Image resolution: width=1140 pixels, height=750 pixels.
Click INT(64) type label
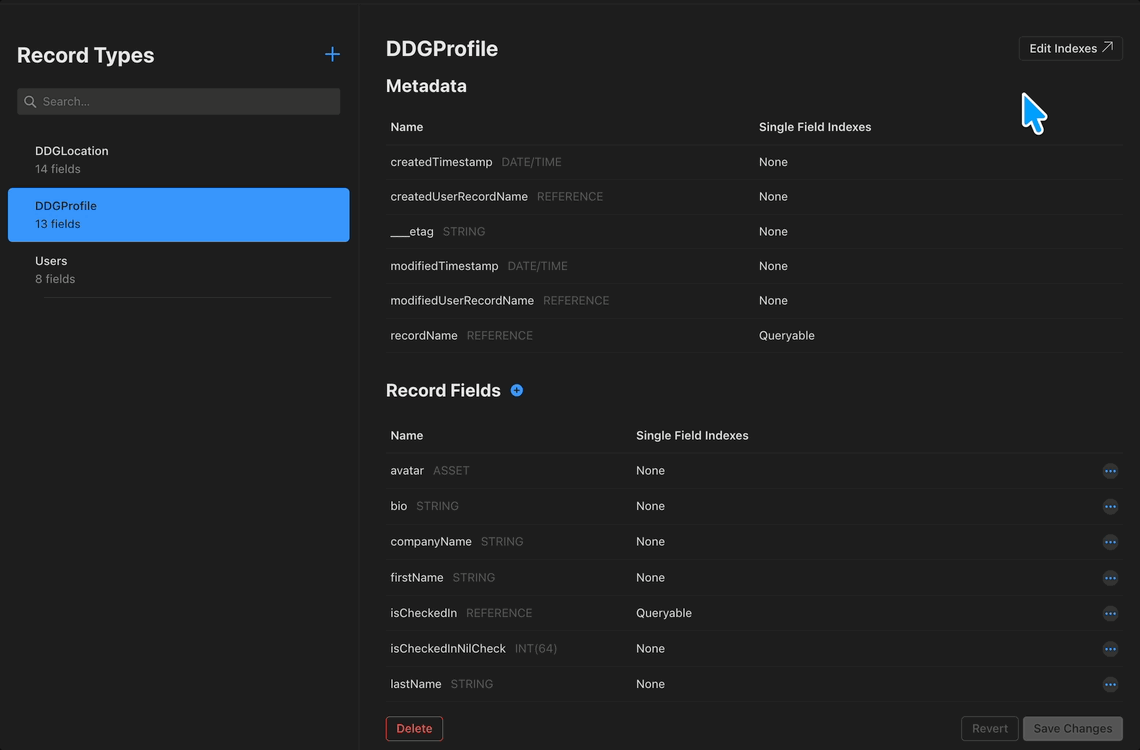point(536,649)
